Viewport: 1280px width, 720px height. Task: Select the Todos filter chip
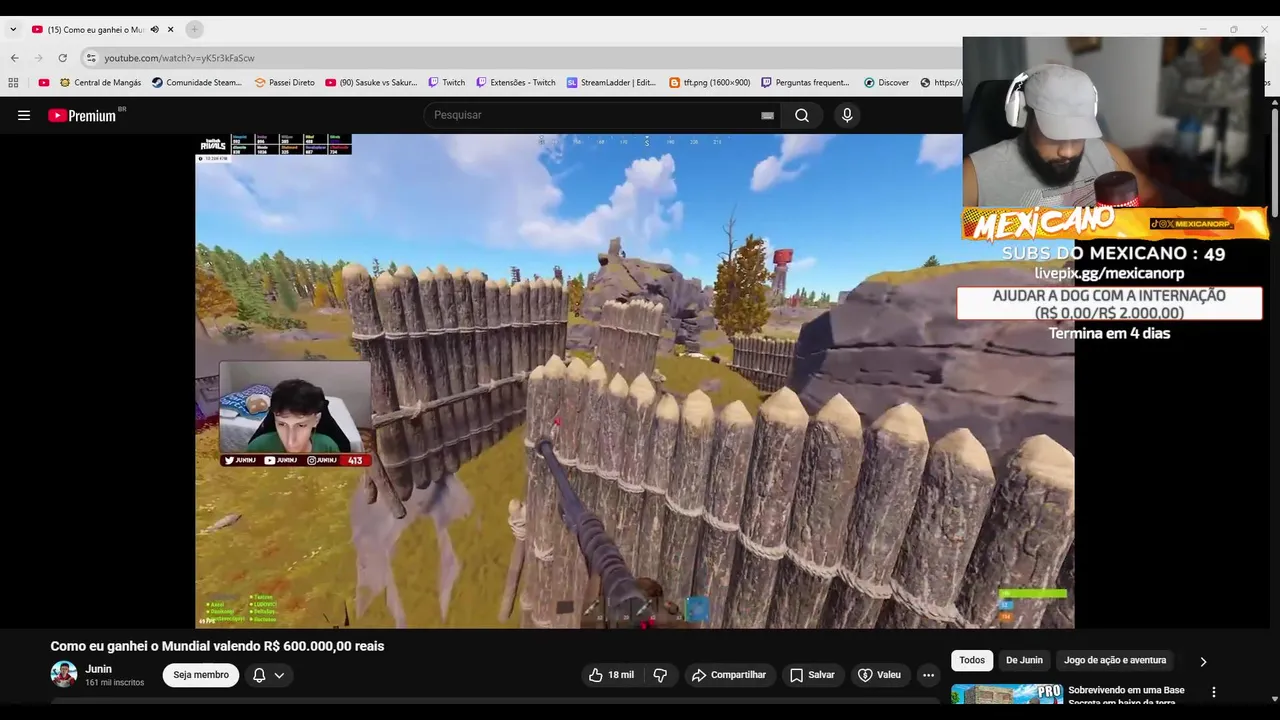972,660
